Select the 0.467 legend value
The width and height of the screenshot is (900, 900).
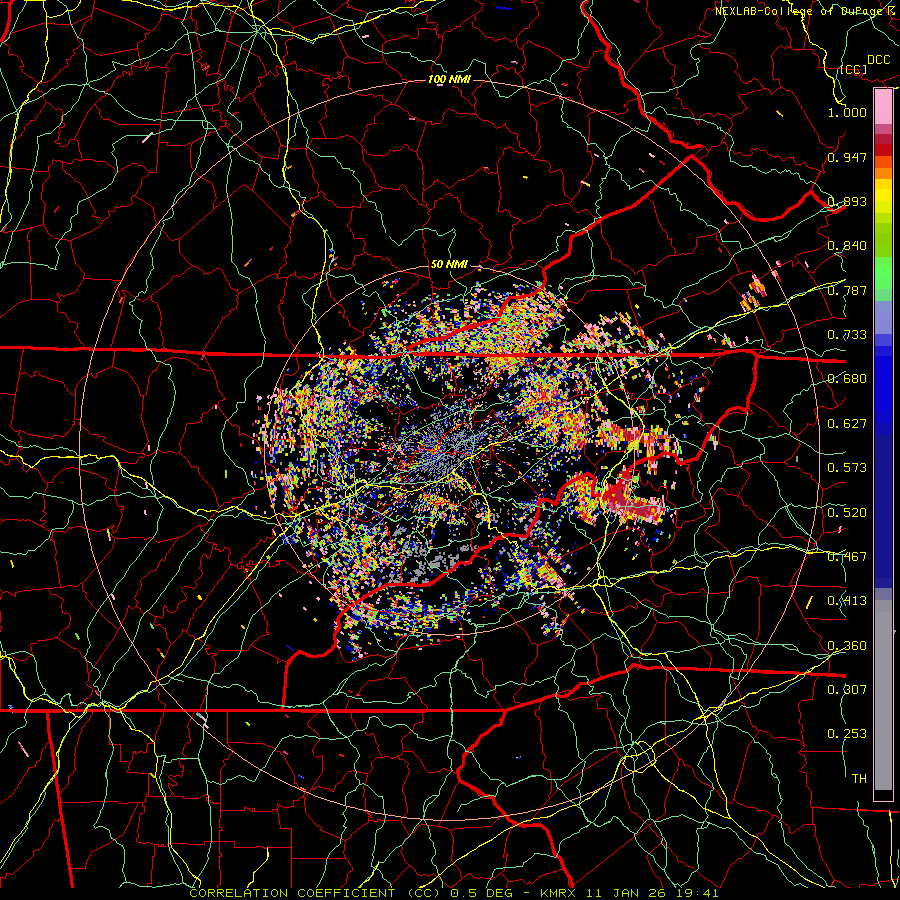(847, 557)
